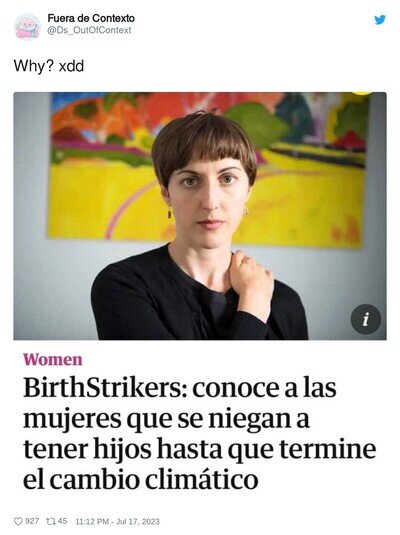Click headline line 'tener hijos hasta que termine'
The width and height of the screenshot is (400, 535).
click(x=200, y=450)
